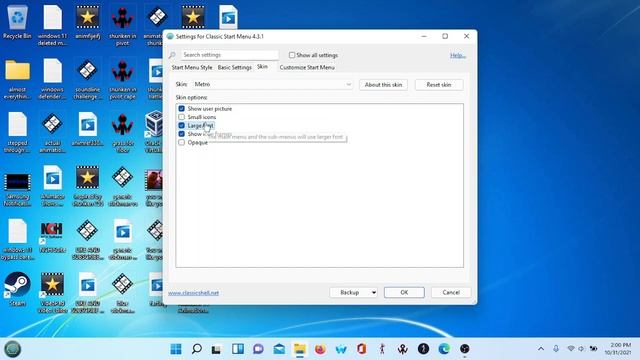Open Task View on the taskbar
Viewport: 640px width, 360px height.
(216, 349)
